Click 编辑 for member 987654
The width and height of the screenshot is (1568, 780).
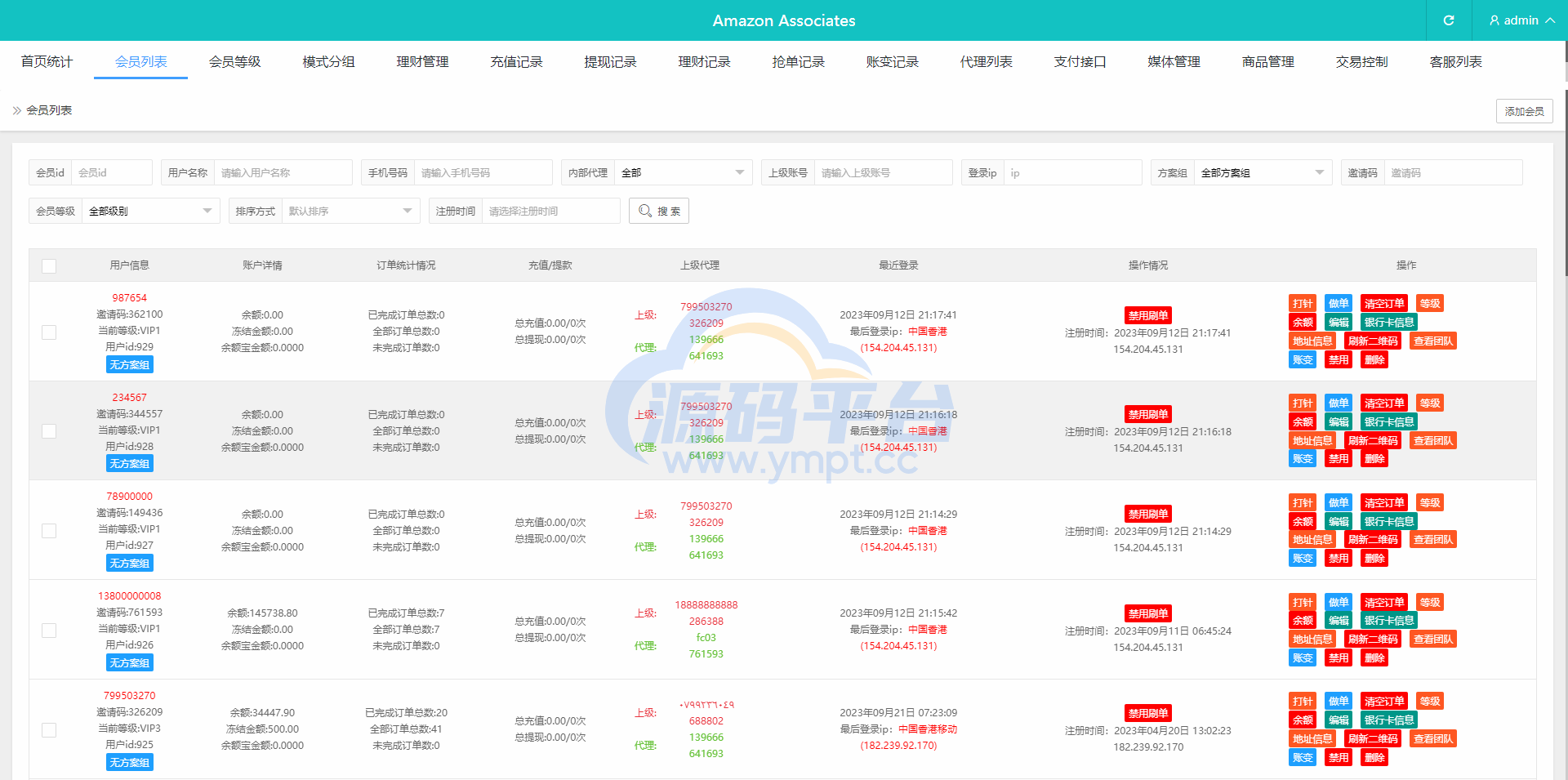click(x=1338, y=323)
